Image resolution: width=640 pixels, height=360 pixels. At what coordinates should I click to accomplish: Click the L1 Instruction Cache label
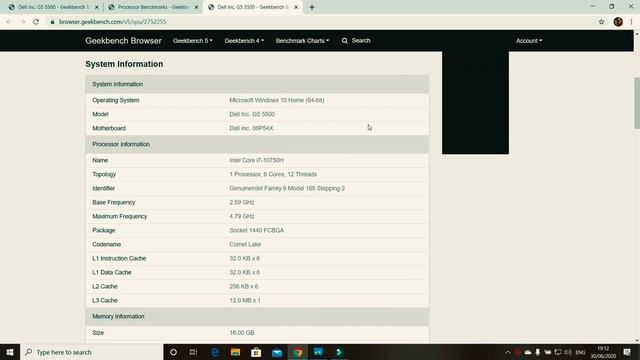[x=119, y=258]
